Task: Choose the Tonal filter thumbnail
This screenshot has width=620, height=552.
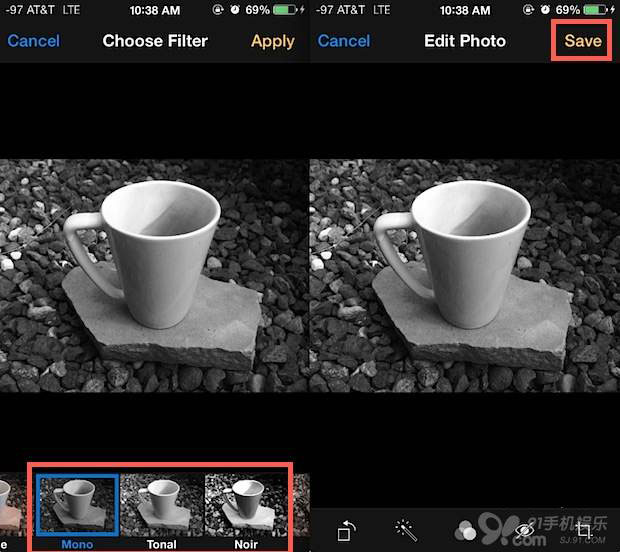Action: coord(161,504)
